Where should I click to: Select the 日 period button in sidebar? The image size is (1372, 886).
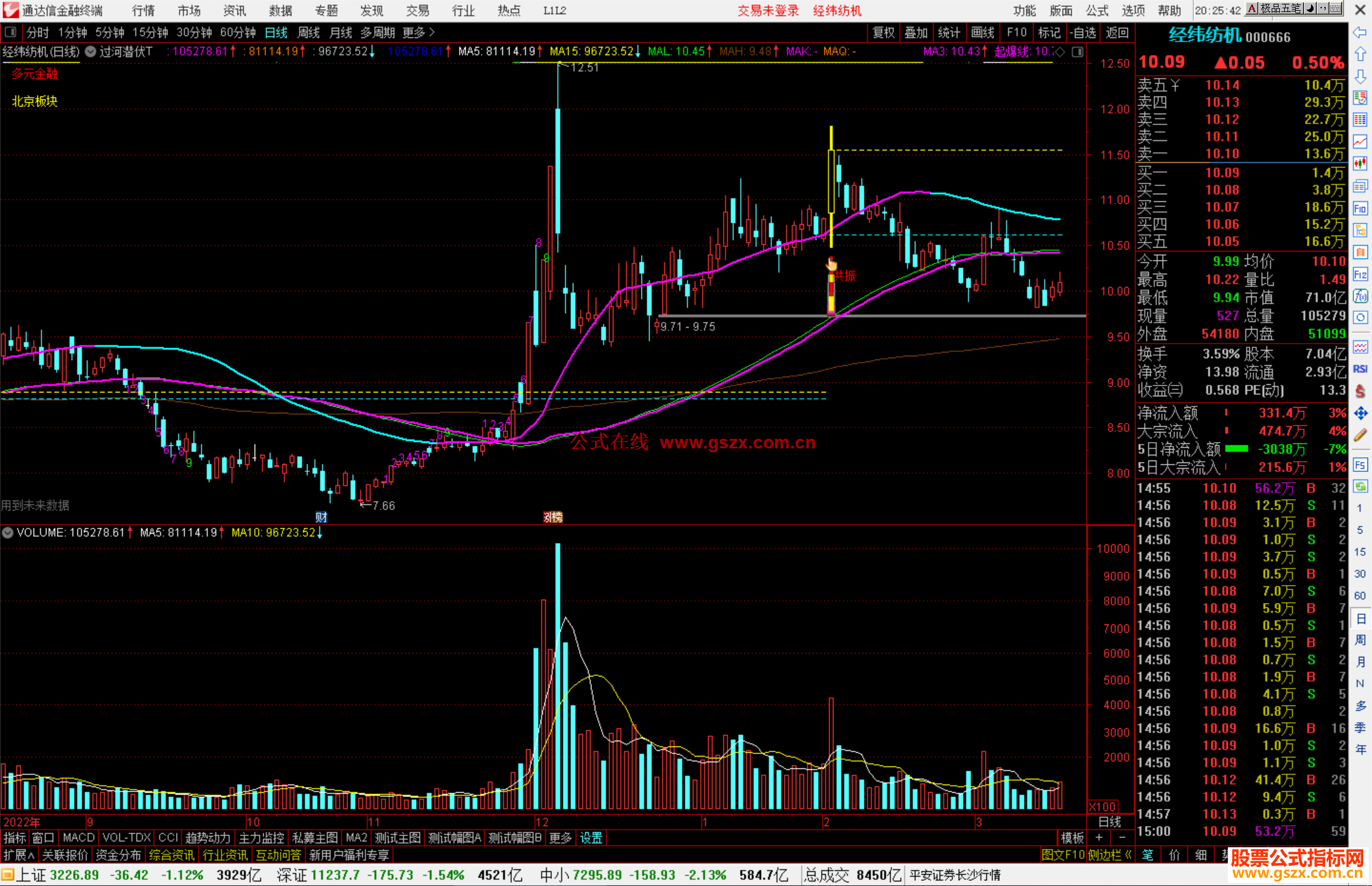1360,618
